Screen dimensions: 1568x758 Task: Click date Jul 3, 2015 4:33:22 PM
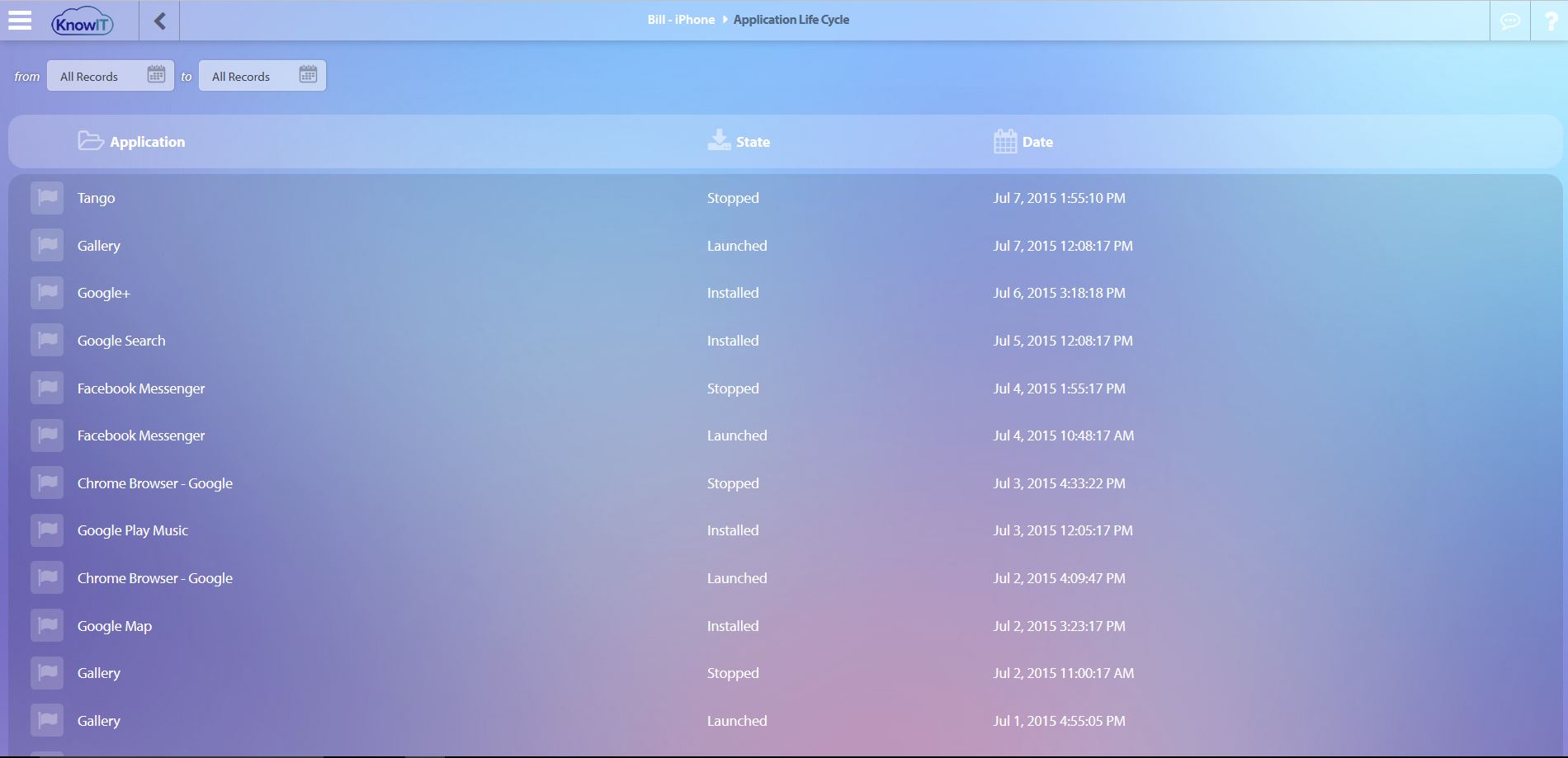(1059, 483)
